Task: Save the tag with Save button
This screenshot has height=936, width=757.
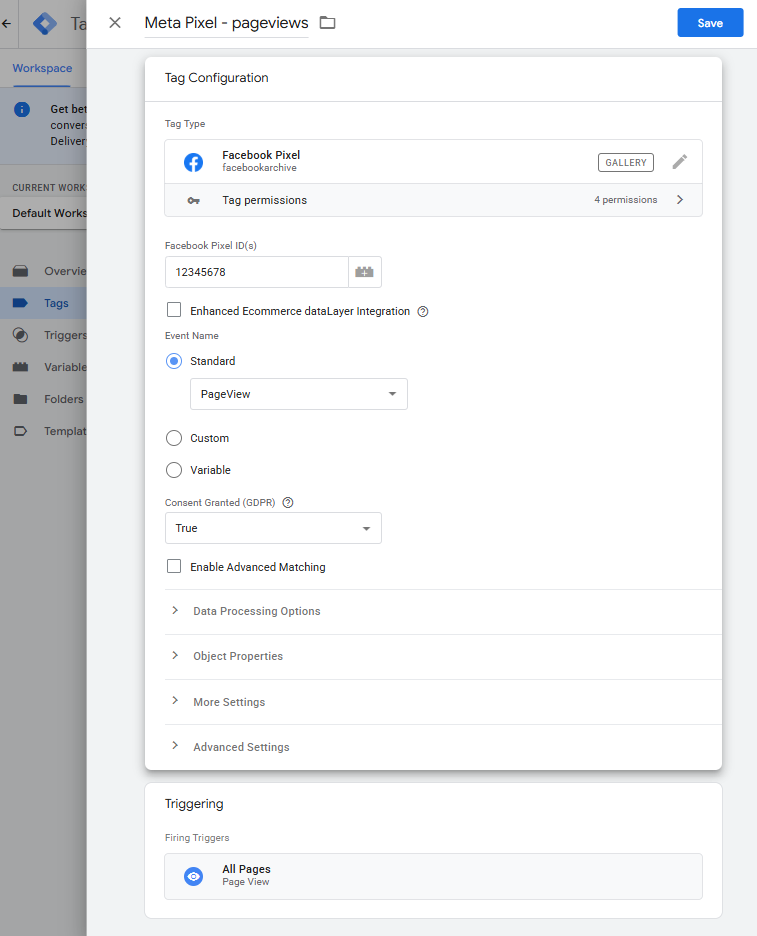Action: [x=710, y=23]
